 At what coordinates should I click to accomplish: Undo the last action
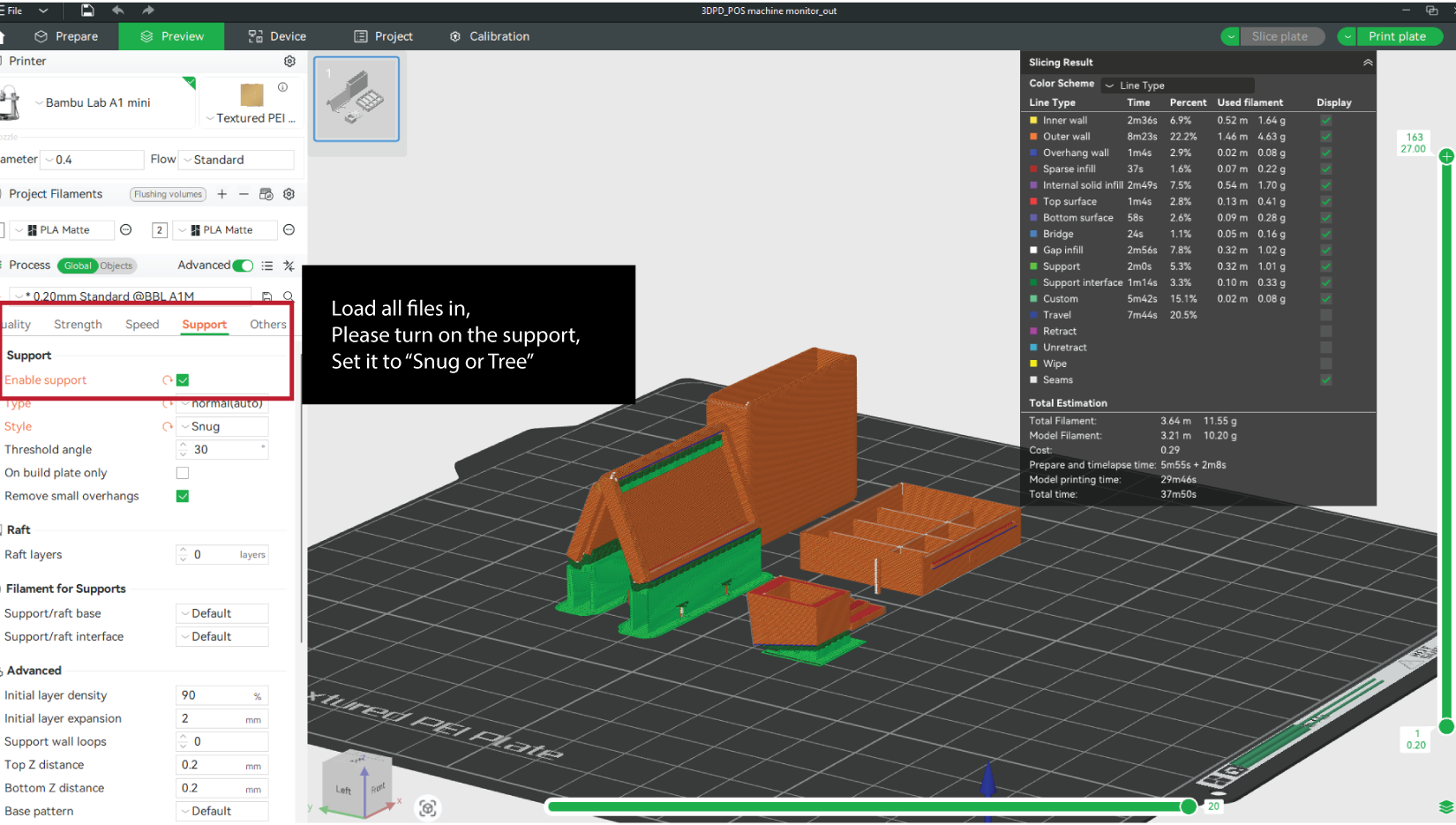click(118, 11)
